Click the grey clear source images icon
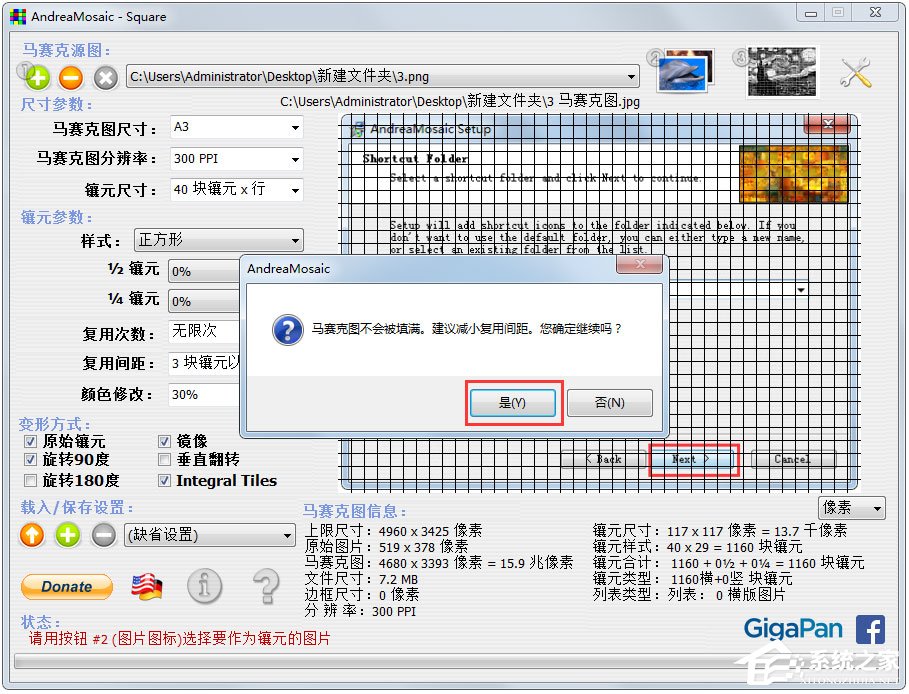Image resolution: width=909 pixels, height=694 pixels. pos(106,78)
